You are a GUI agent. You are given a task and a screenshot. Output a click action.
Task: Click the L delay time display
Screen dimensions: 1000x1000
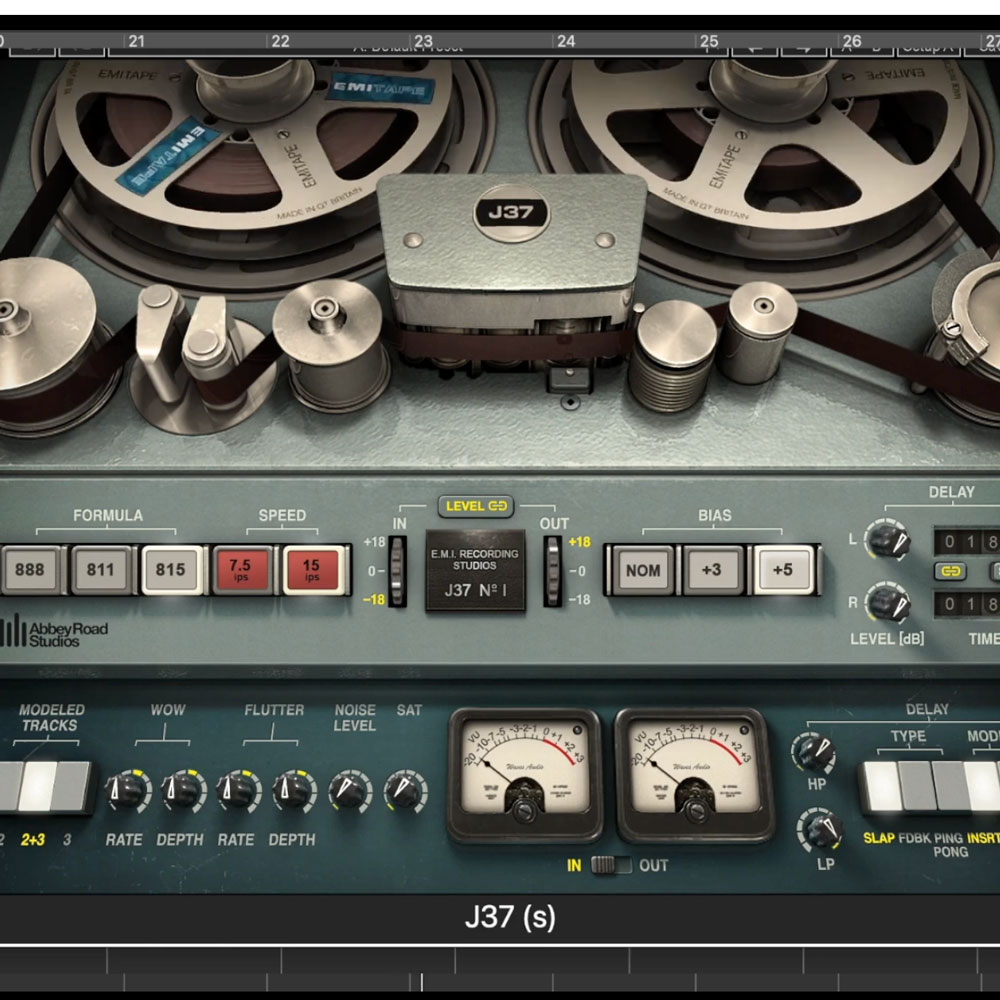[967, 542]
